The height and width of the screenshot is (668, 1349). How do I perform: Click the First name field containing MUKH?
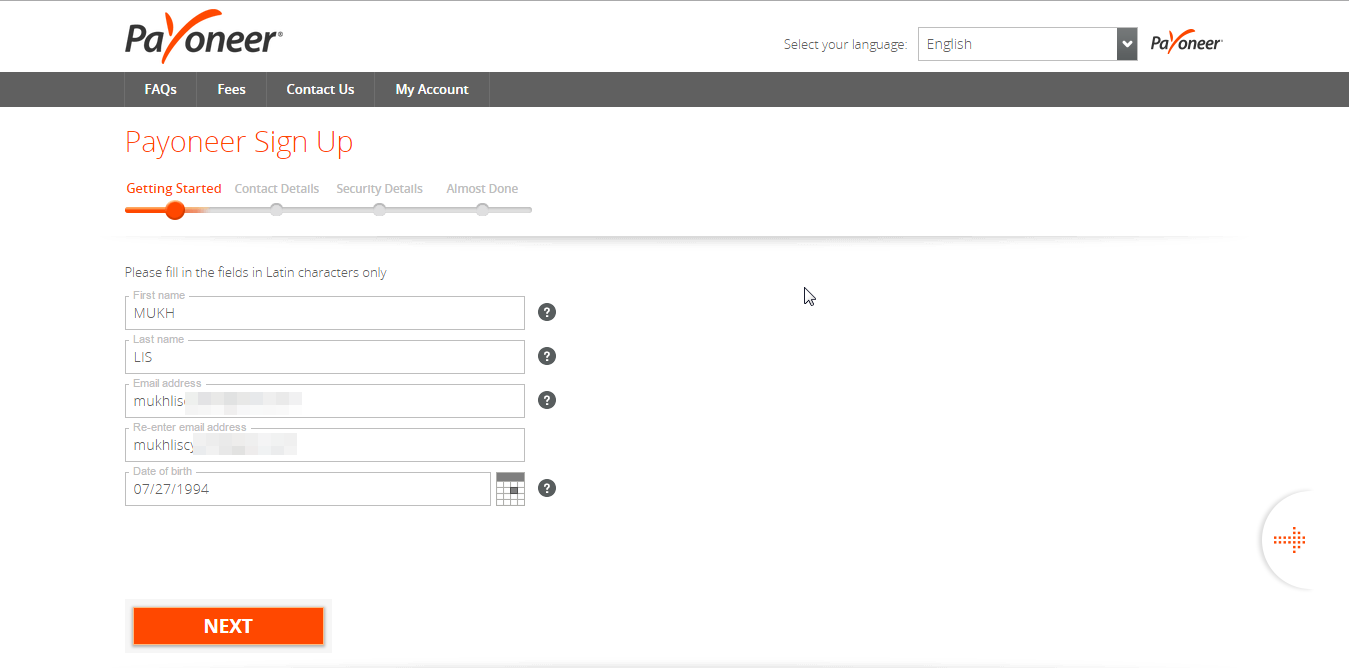[x=325, y=313]
